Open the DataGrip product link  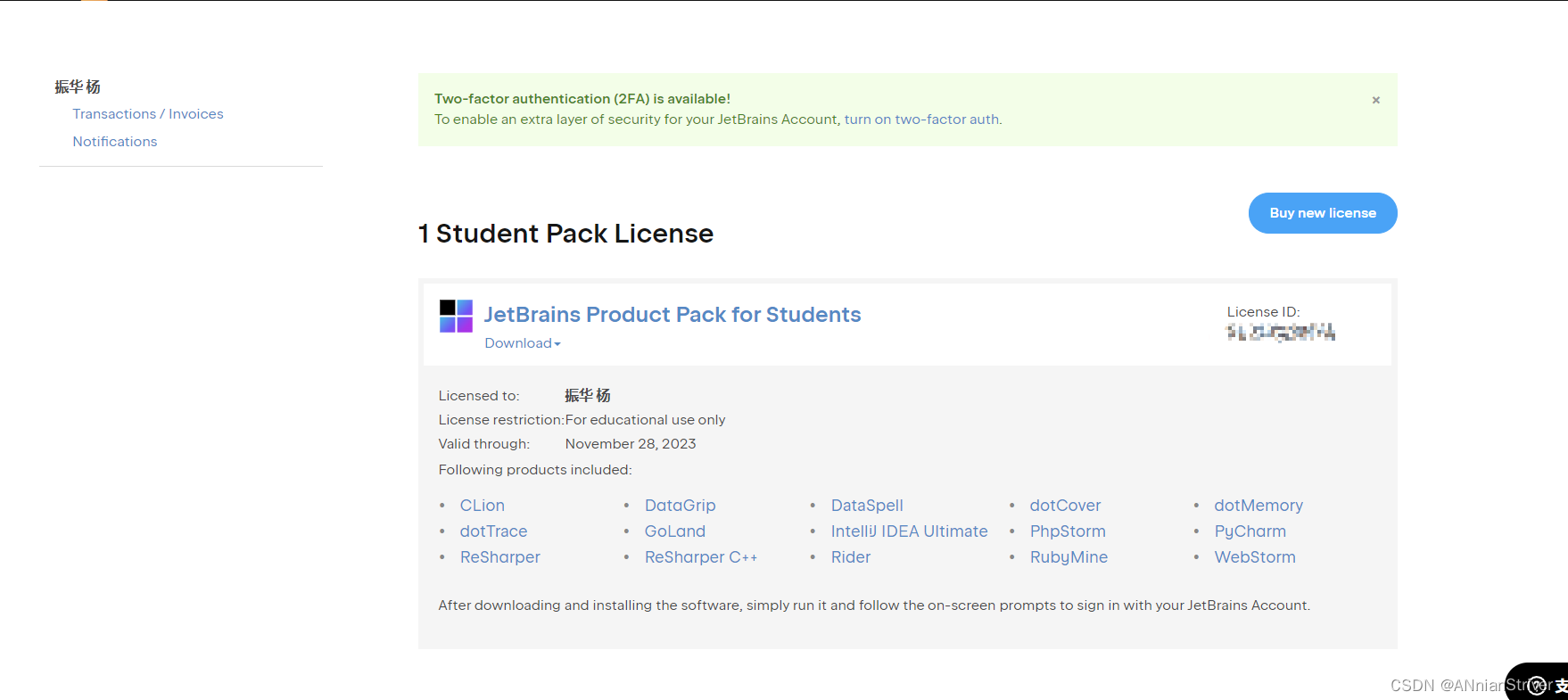[681, 506]
